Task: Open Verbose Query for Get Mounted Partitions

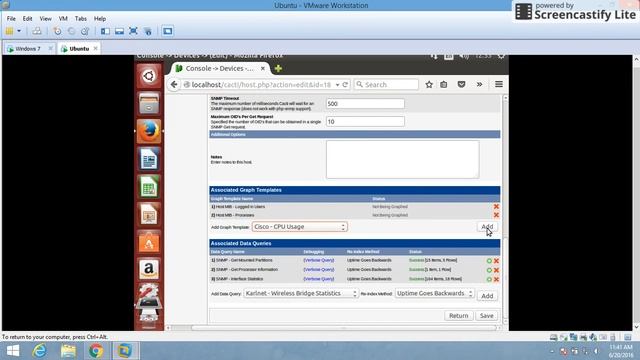Action: 319,260
